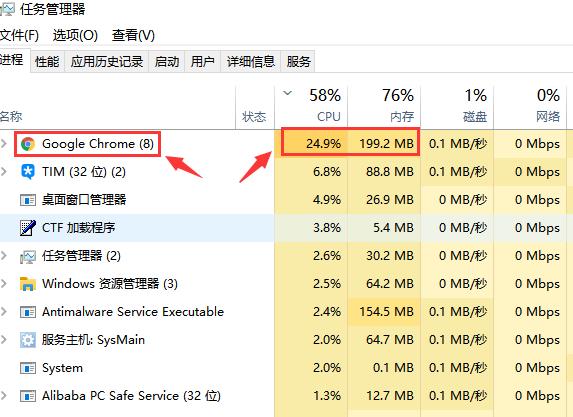Select the TIM application icon
Viewport: 573px width, 417px height.
(x=28, y=172)
